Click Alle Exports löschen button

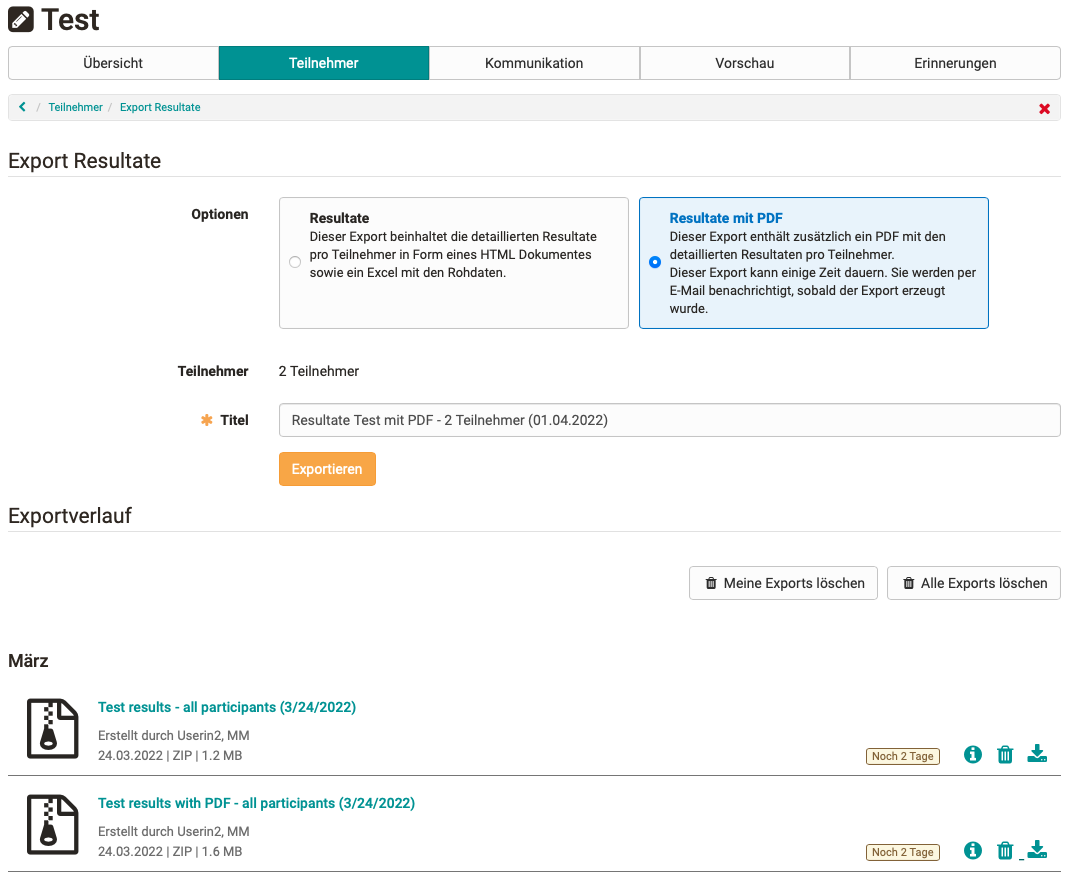click(x=973, y=583)
